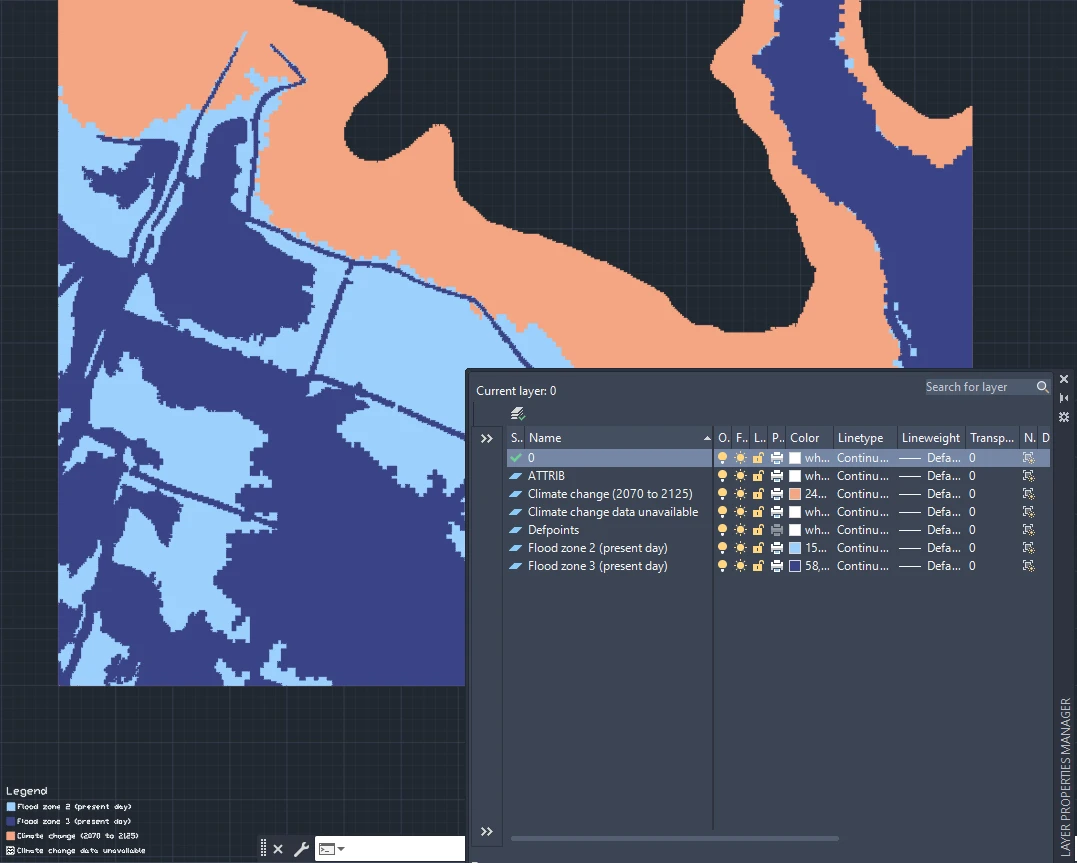Click the magnifier icon in layer search

tap(1043, 387)
